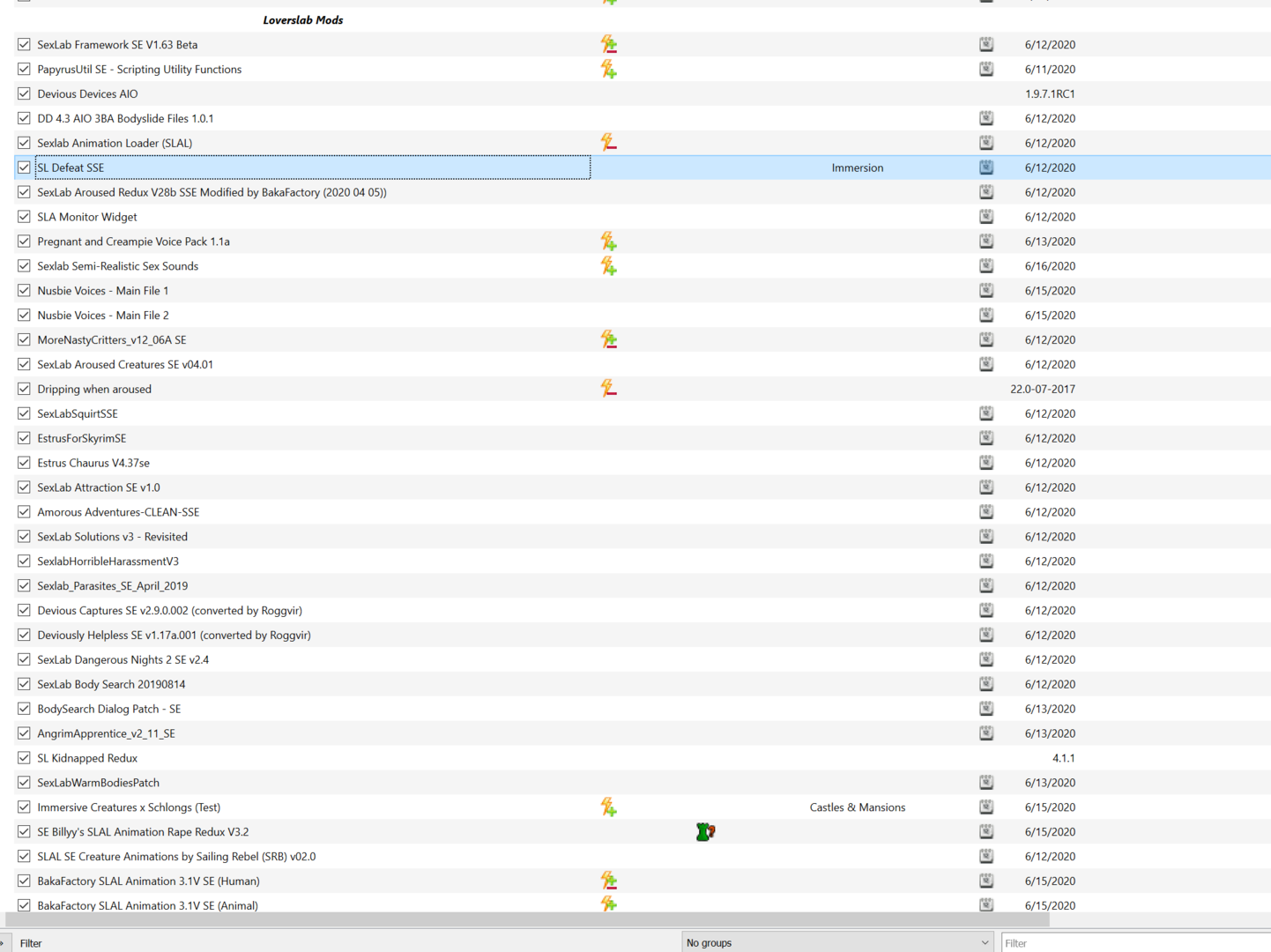Click conflict icon for Pregnant and Creampie Voice Pack

[608, 242]
